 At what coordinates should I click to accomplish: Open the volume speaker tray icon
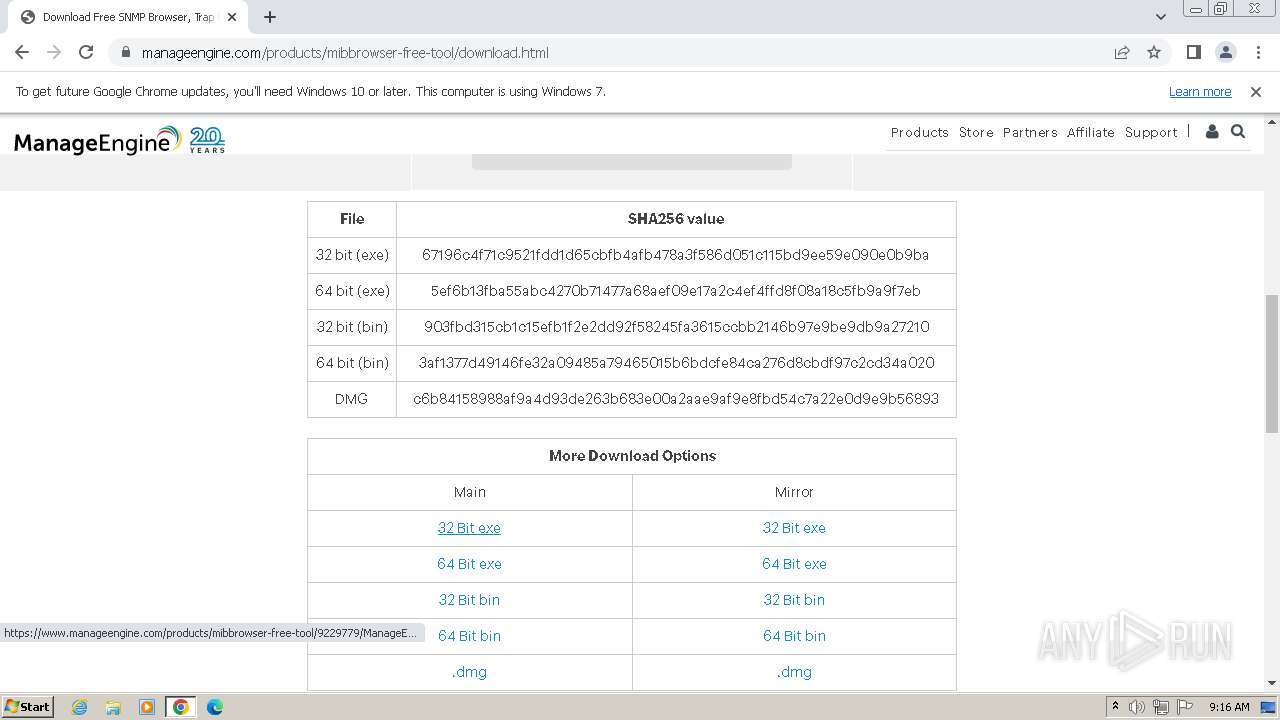[1137, 707]
